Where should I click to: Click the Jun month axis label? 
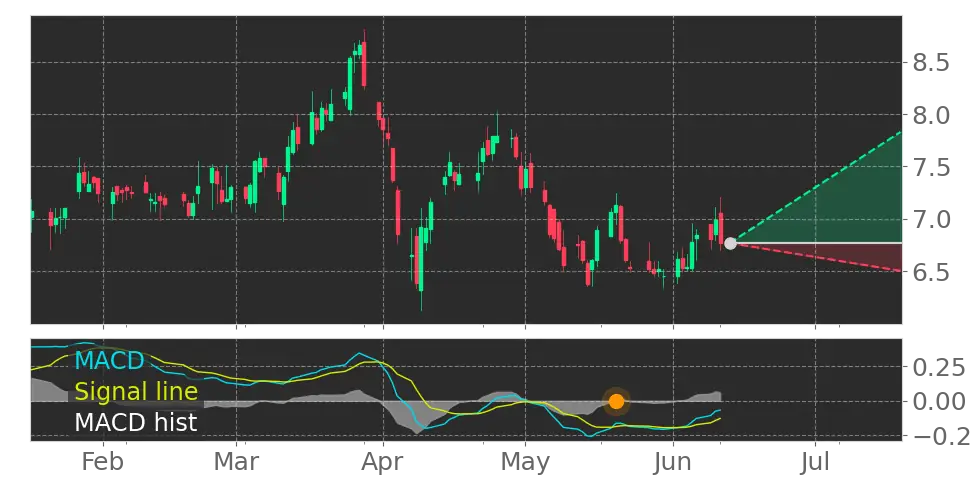(x=673, y=462)
